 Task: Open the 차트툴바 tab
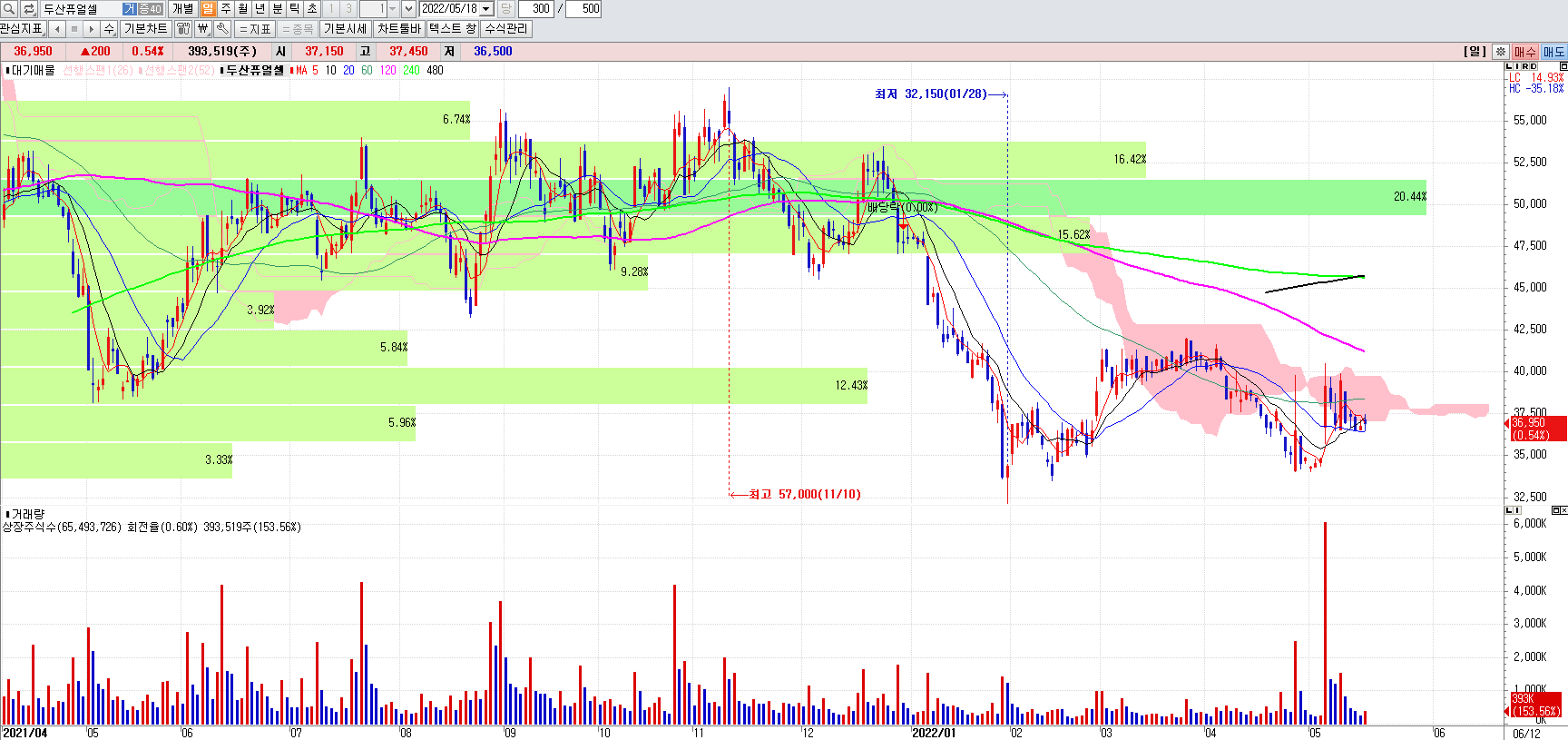[398, 29]
